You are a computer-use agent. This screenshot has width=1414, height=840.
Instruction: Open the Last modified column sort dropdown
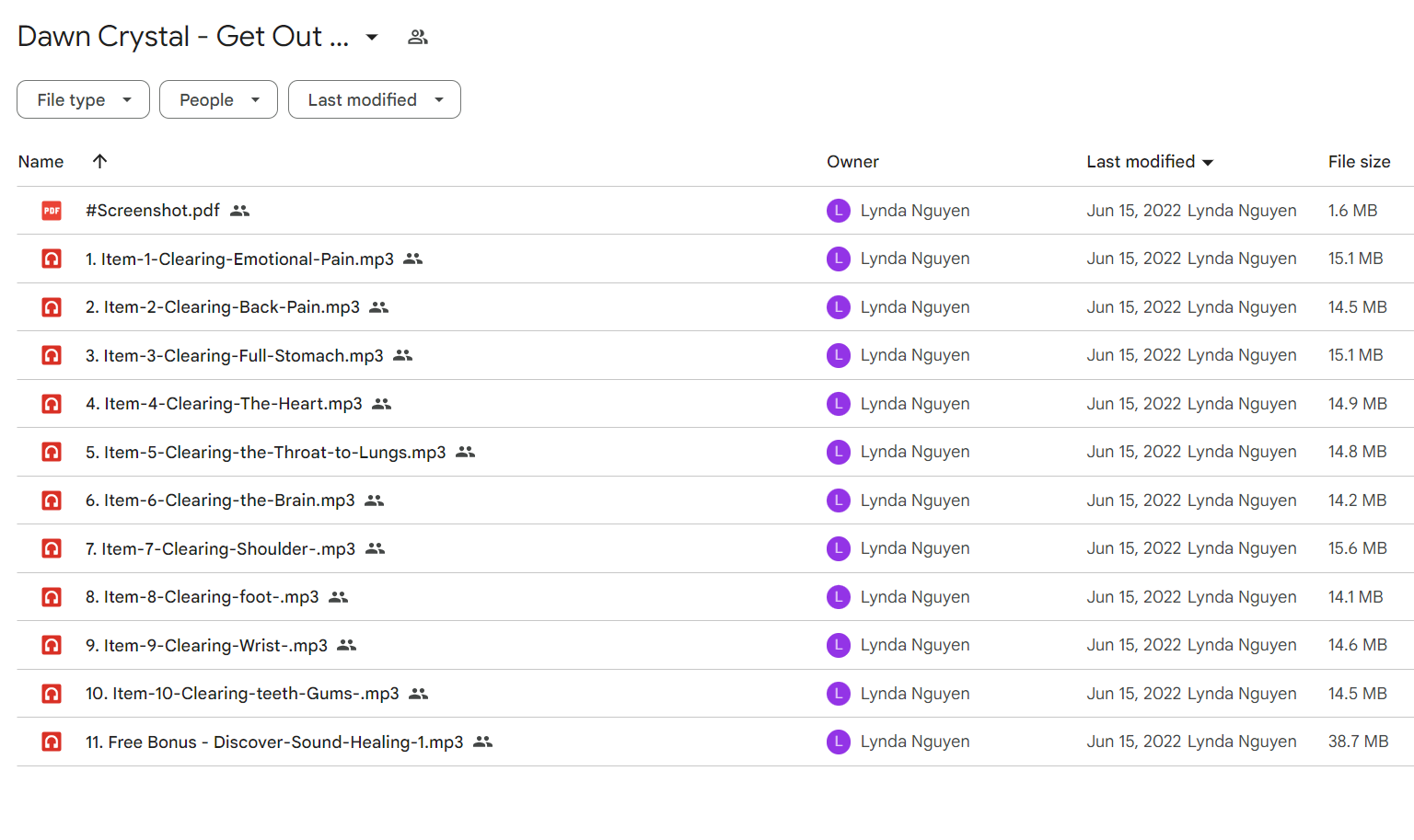click(x=1208, y=163)
